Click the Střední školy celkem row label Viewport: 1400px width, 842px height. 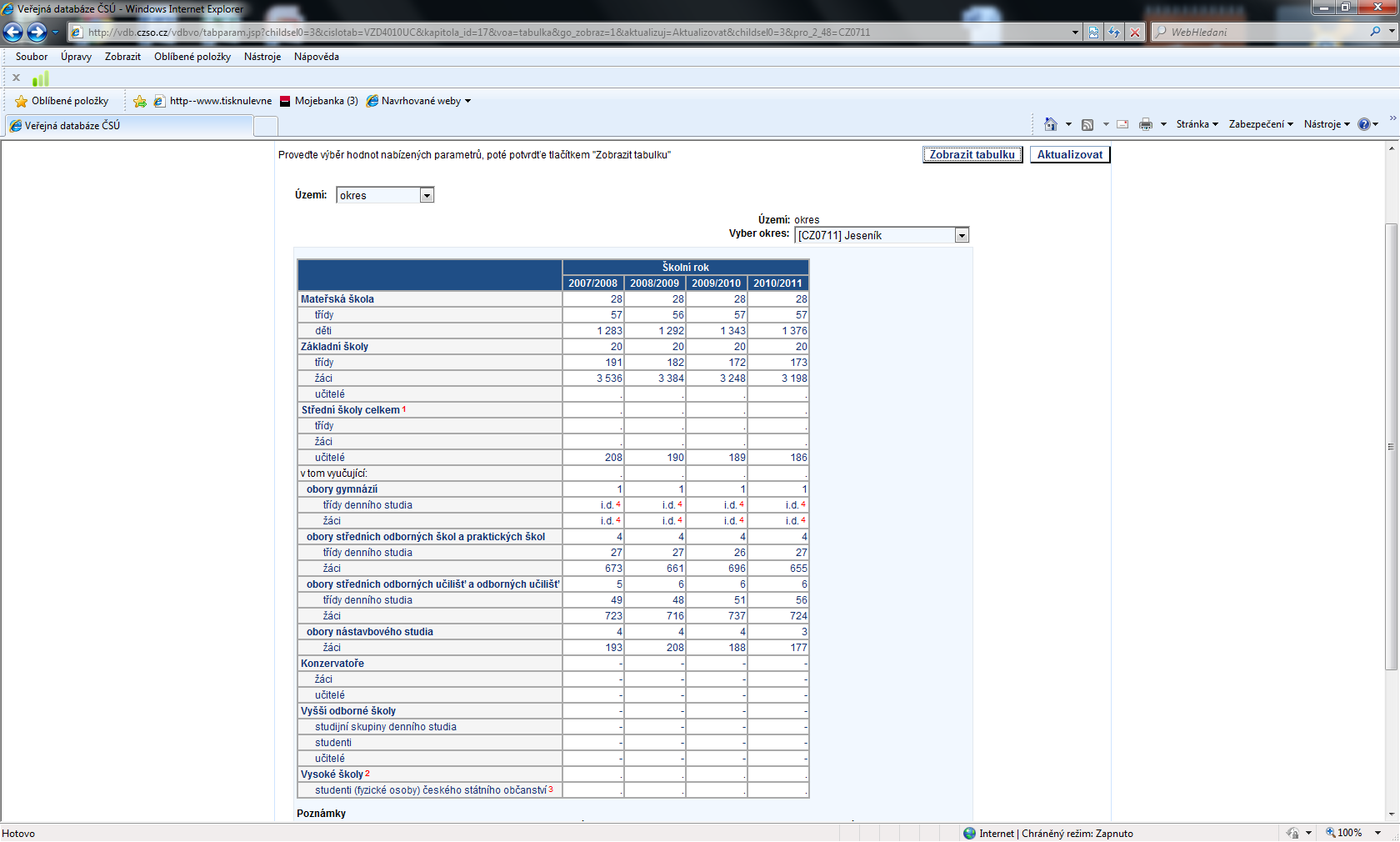pos(350,410)
